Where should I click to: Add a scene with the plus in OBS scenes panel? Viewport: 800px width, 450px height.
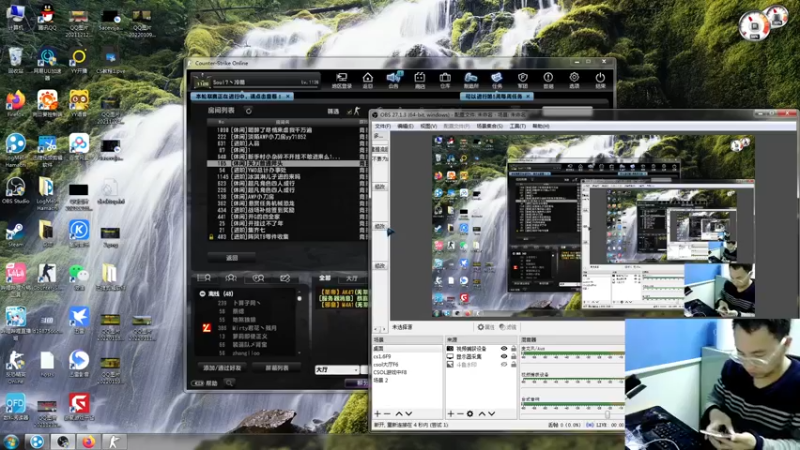(378, 414)
